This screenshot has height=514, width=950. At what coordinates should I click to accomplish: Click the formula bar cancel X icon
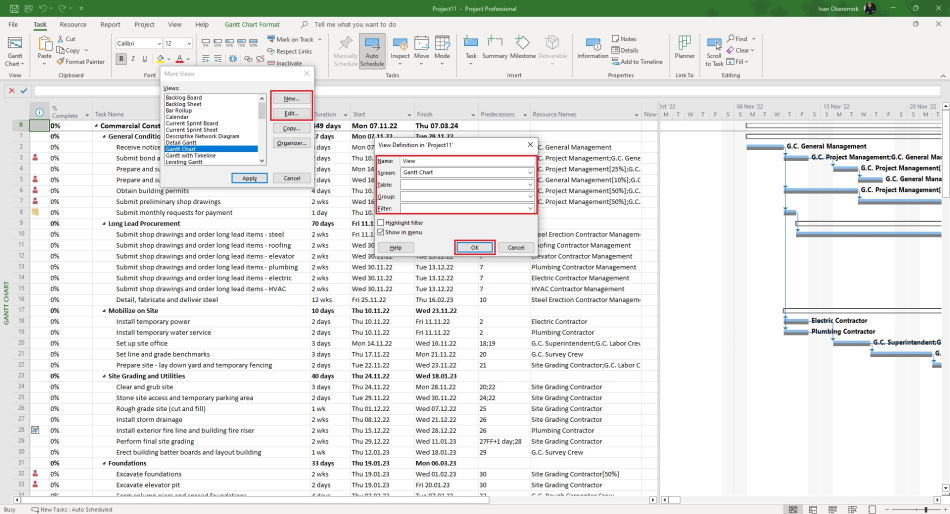(12, 90)
